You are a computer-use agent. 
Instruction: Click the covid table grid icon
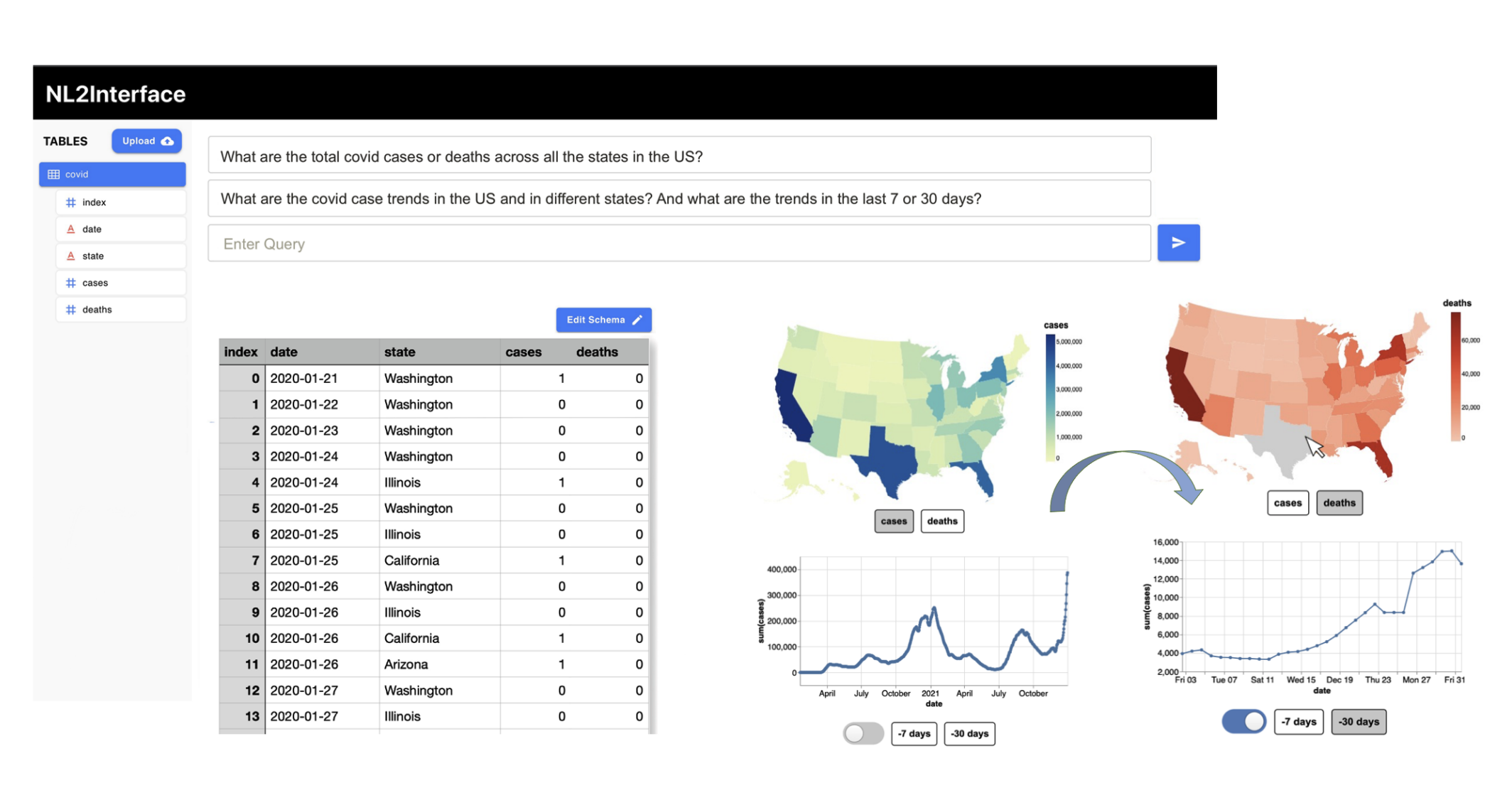(53, 174)
